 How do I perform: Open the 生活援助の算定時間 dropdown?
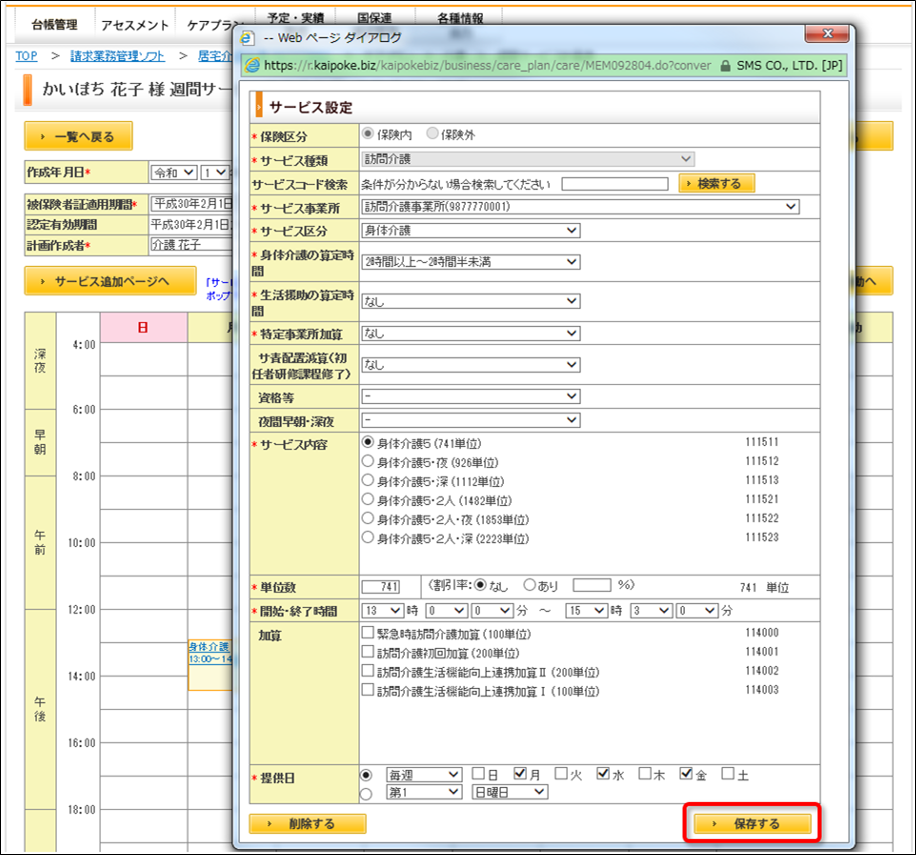pyautogui.click(x=471, y=301)
